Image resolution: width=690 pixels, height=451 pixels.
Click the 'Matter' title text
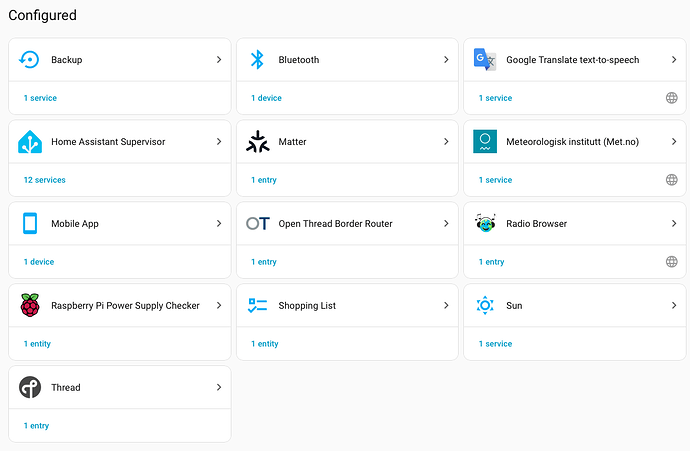pyautogui.click(x=292, y=142)
